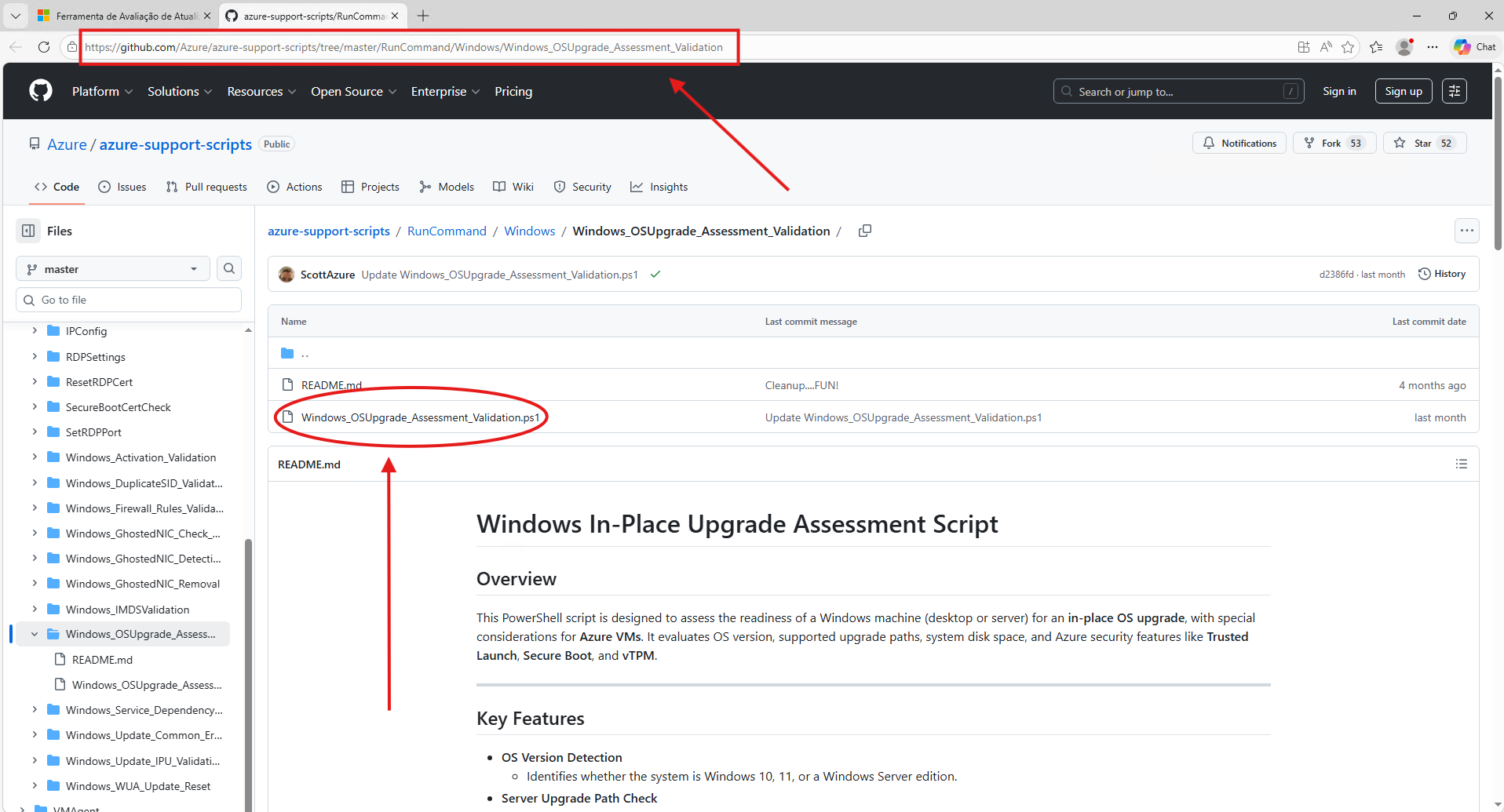This screenshot has height=812, width=1504.
Task: Add this page to browser favorites star
Action: pos(1348,47)
